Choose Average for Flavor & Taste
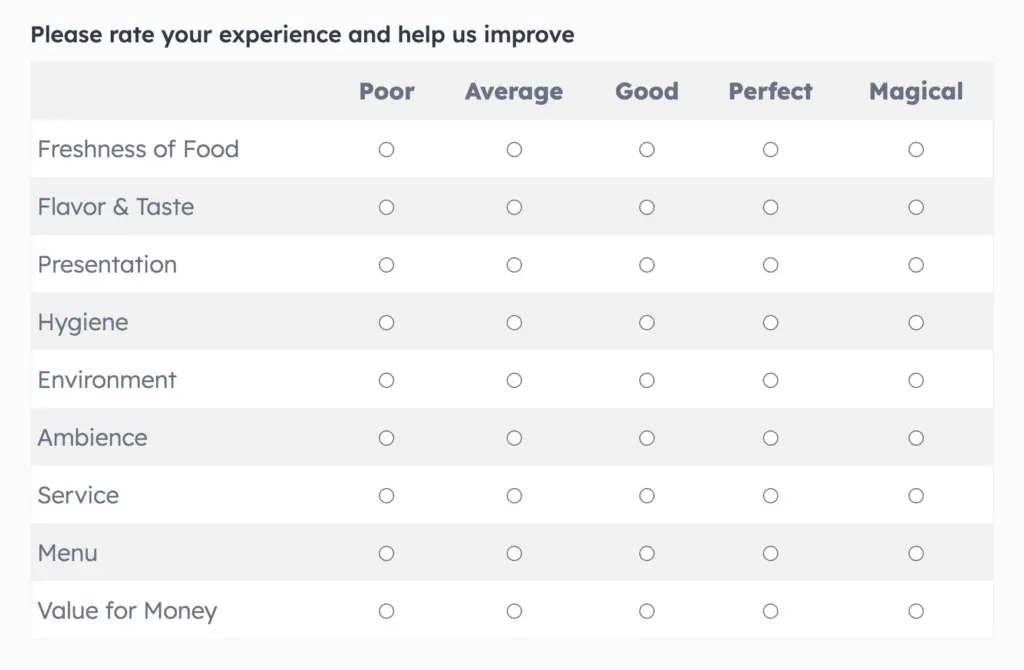1024x670 pixels. [x=514, y=208]
